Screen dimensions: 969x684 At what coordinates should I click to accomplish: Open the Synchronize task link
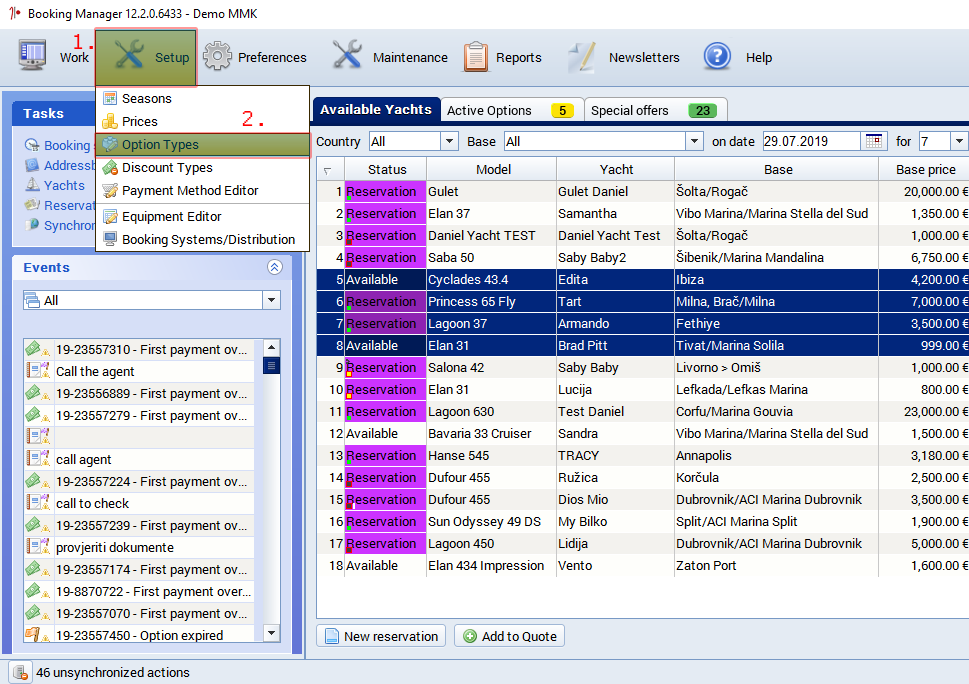tap(69, 225)
